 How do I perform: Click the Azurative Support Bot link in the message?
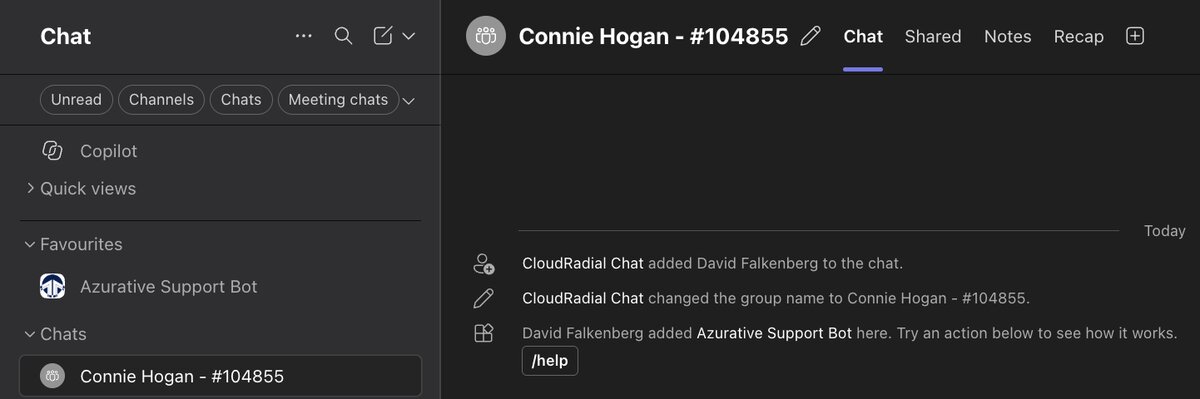point(774,333)
